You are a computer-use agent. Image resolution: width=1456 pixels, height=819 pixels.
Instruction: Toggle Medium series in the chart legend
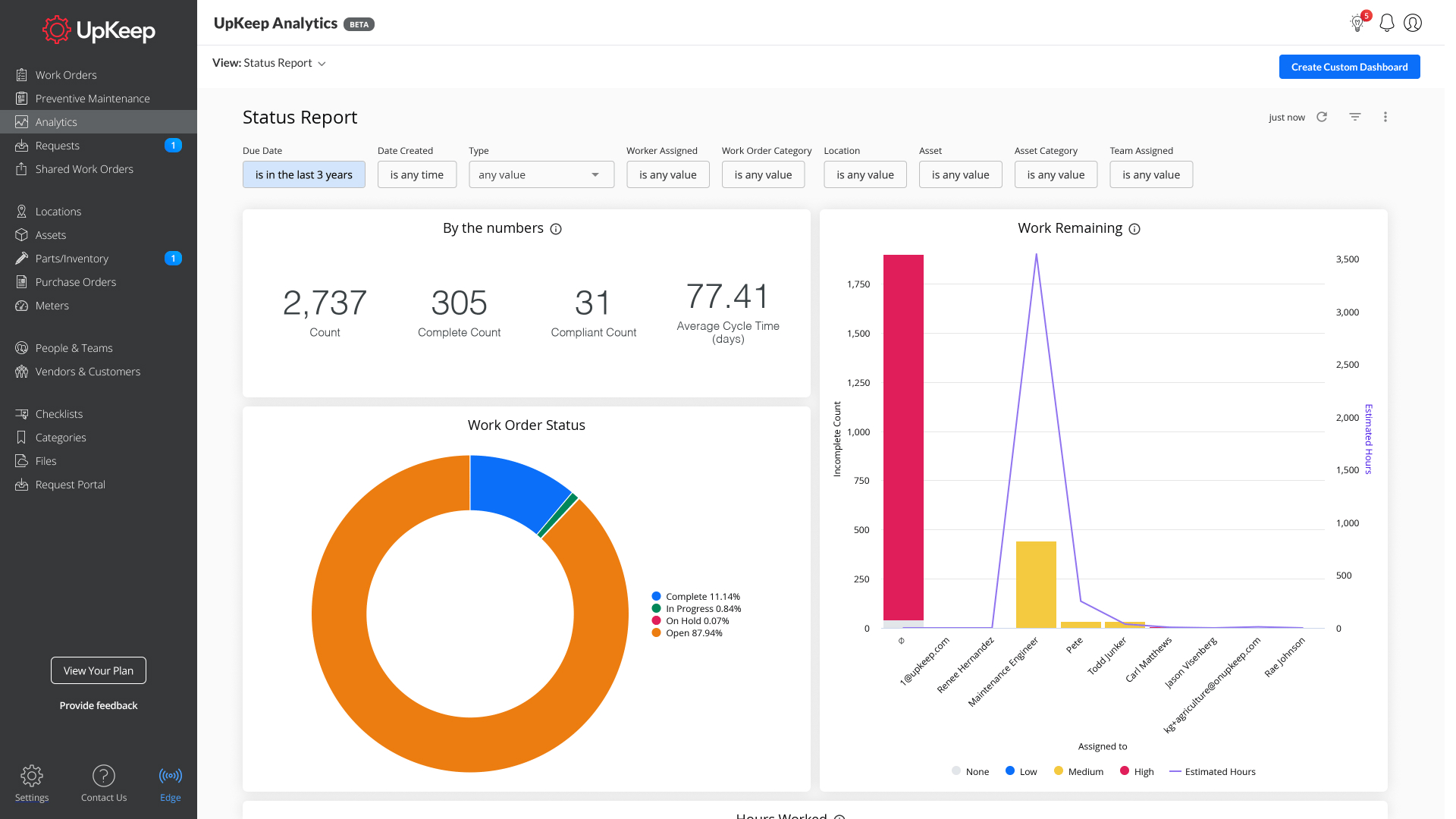coord(1078,771)
